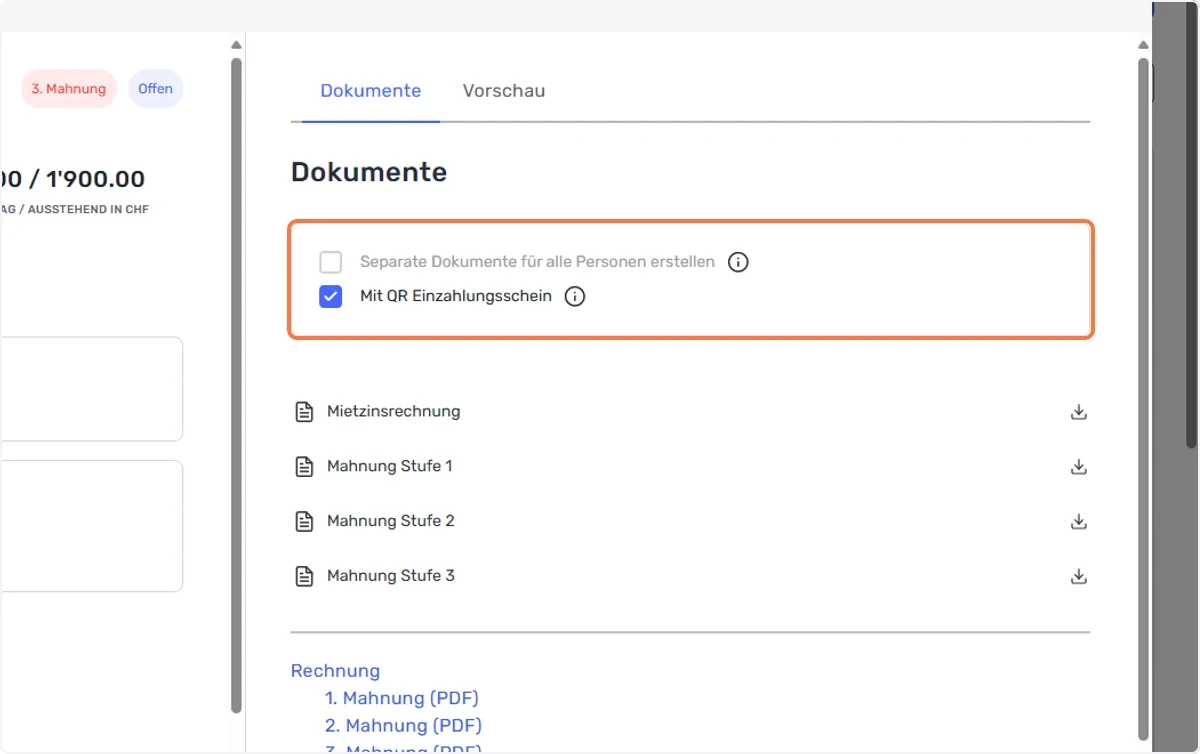Download the Mahnung Stufe 3 document
This screenshot has height=754, width=1200.
point(1078,577)
